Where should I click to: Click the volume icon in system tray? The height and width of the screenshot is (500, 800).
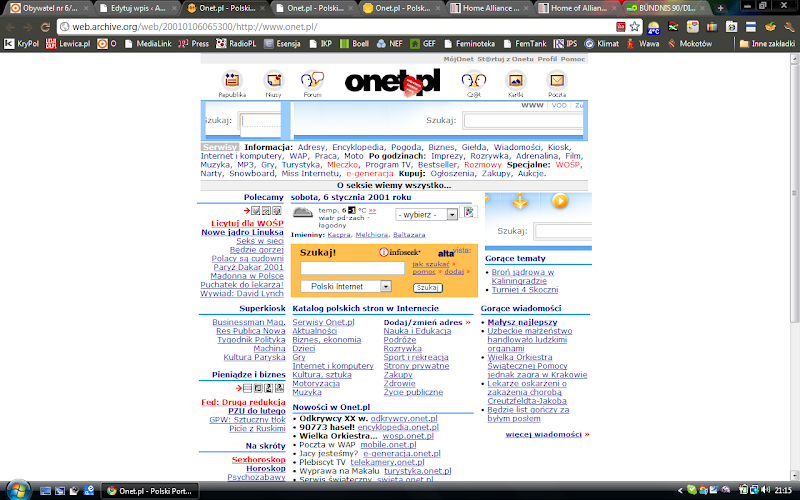pyautogui.click(x=765, y=490)
